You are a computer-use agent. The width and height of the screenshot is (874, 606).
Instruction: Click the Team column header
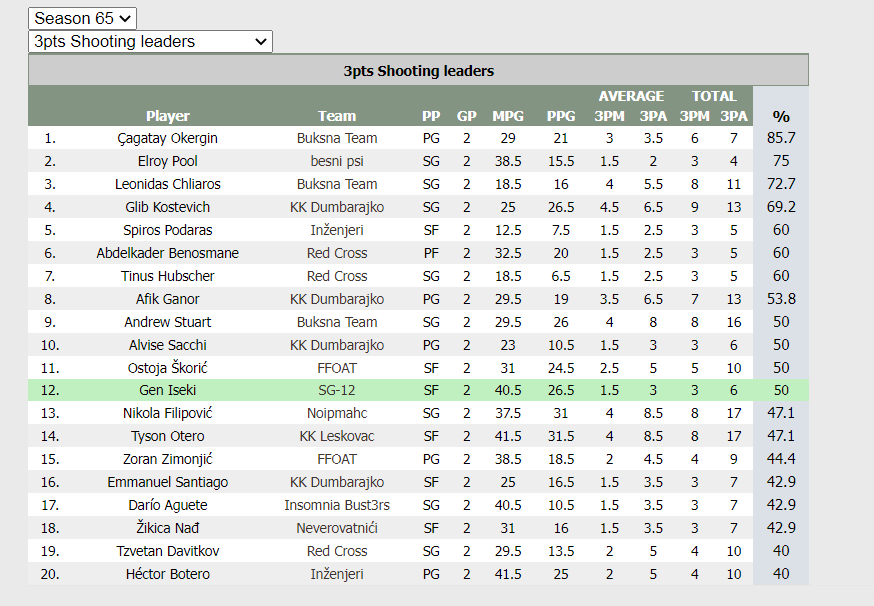pyautogui.click(x=337, y=116)
